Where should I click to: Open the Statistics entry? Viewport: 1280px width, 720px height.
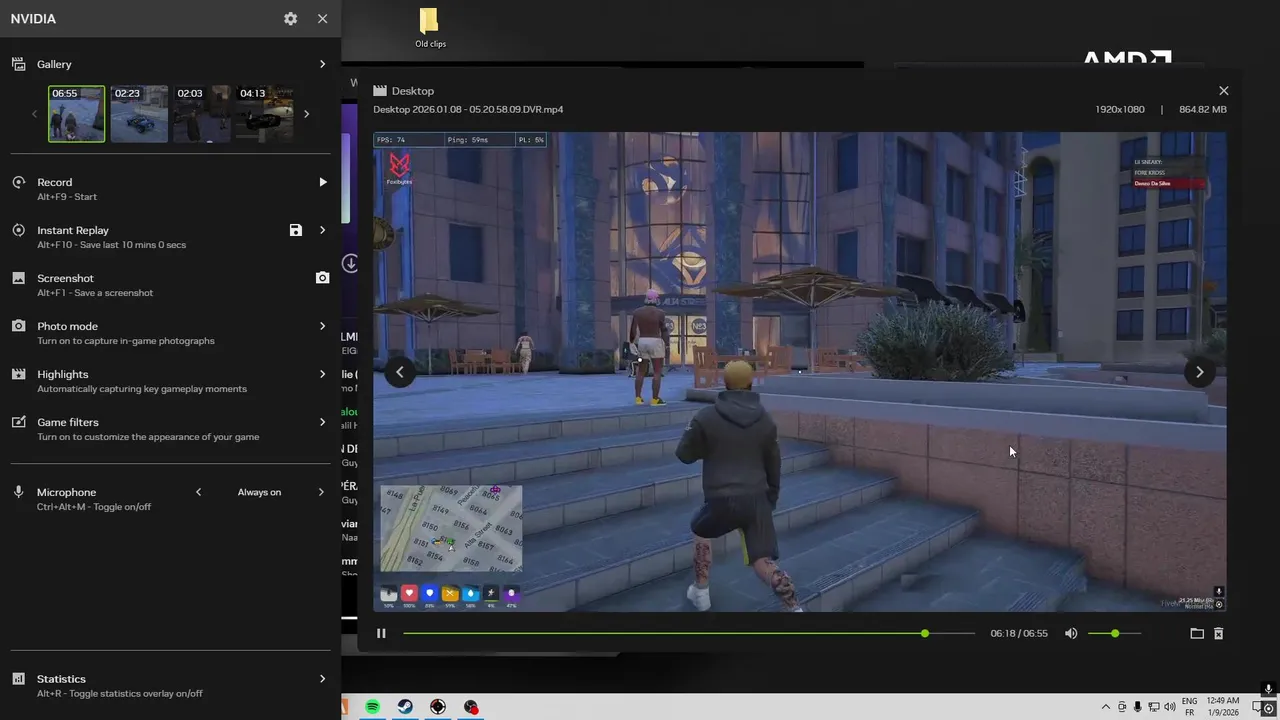(170, 686)
